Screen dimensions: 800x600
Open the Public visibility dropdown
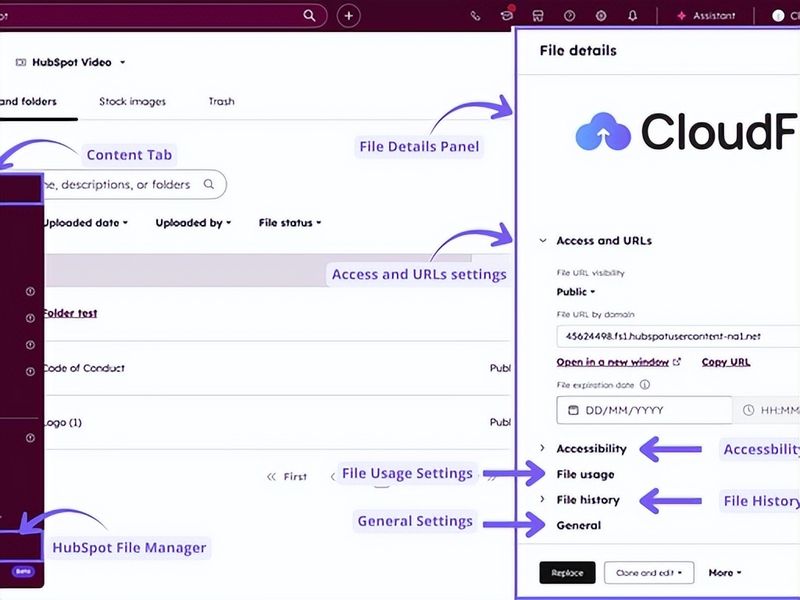(576, 292)
